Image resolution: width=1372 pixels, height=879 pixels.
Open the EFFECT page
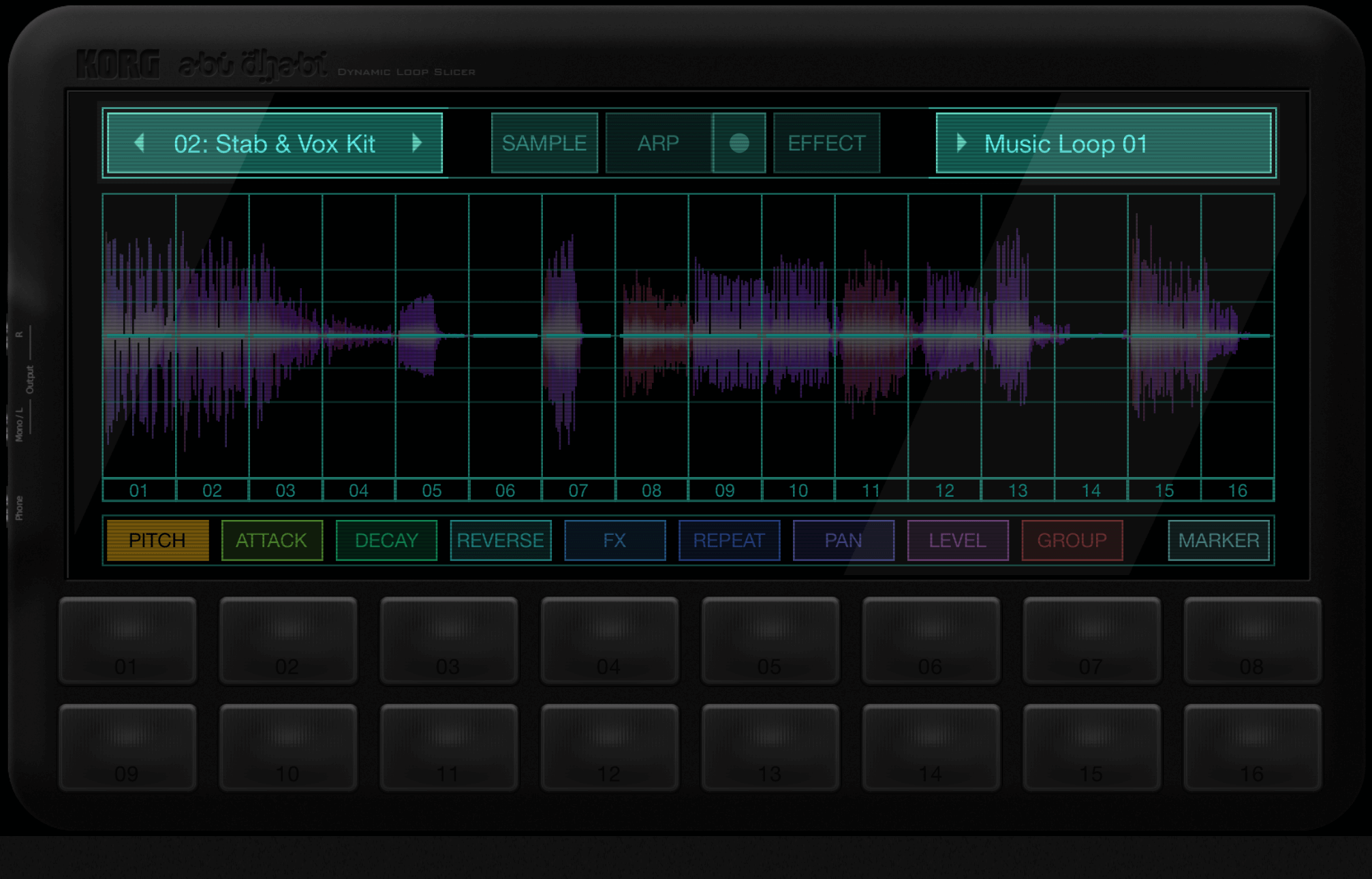point(826,143)
